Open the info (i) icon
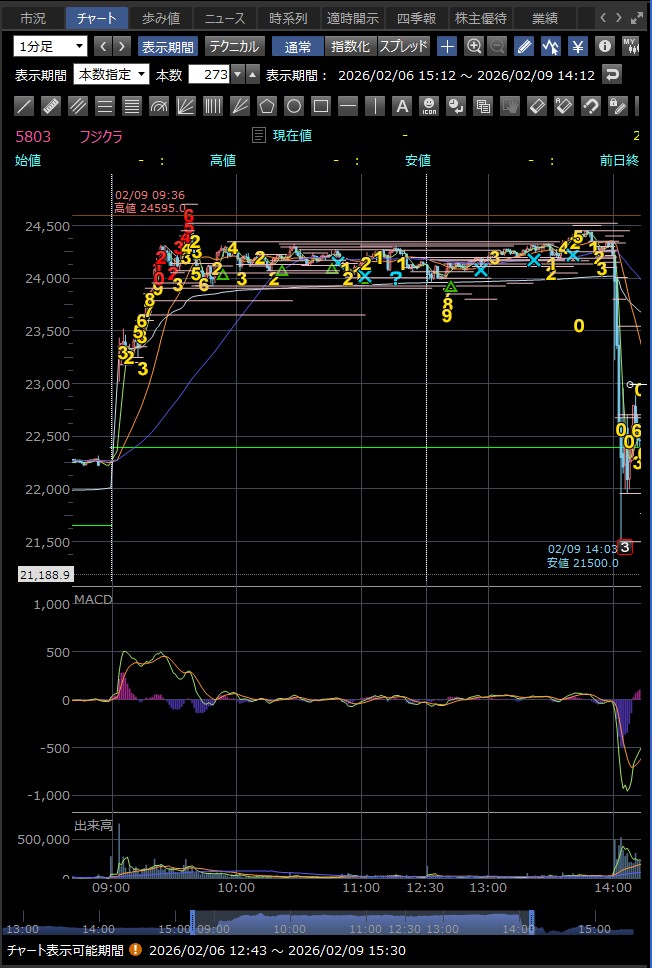 pos(604,46)
